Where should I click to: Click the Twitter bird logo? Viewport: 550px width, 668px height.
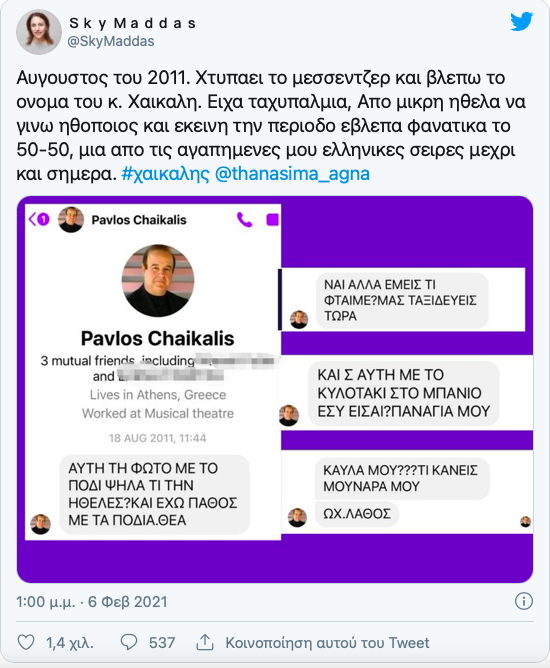point(521,21)
